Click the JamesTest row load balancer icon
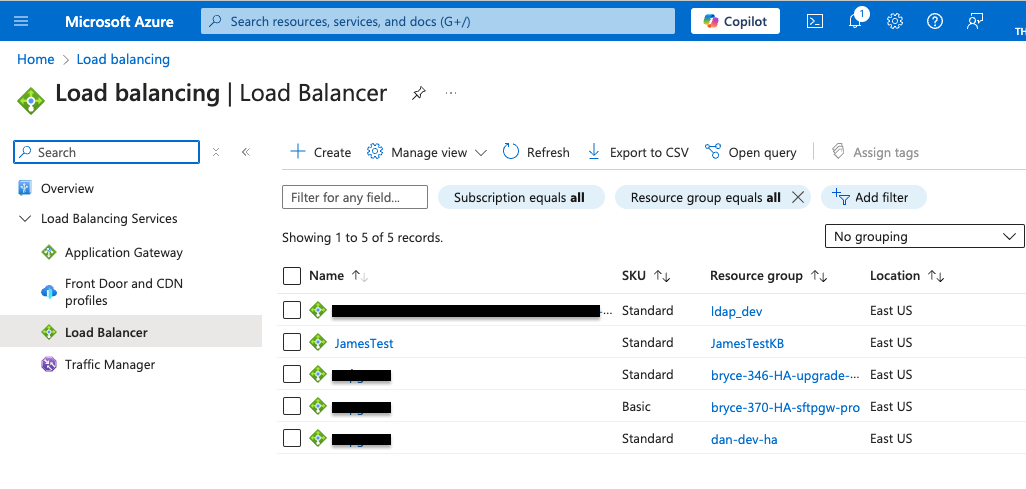1026x489 pixels. tap(318, 342)
